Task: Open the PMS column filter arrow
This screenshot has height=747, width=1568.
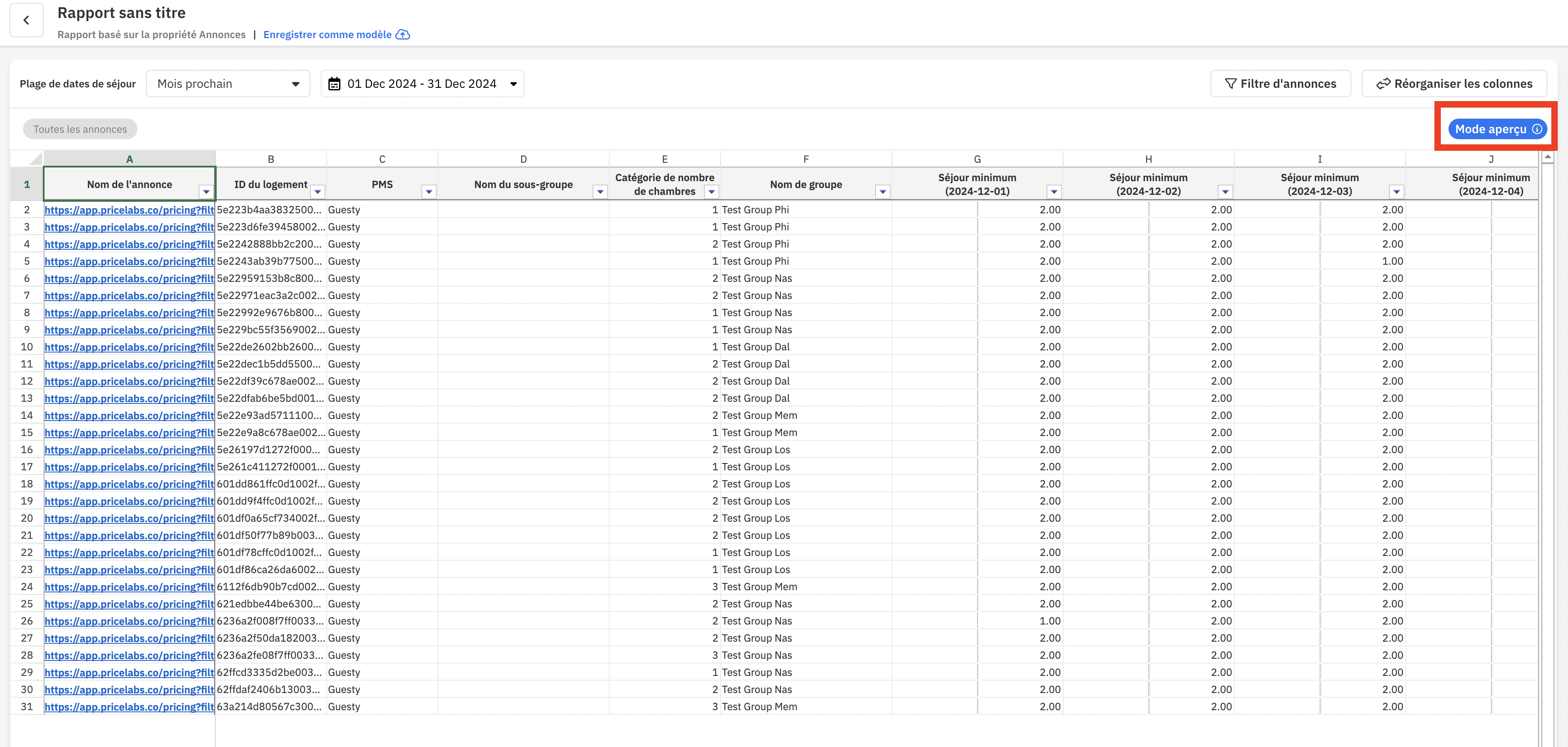Action: click(x=429, y=192)
